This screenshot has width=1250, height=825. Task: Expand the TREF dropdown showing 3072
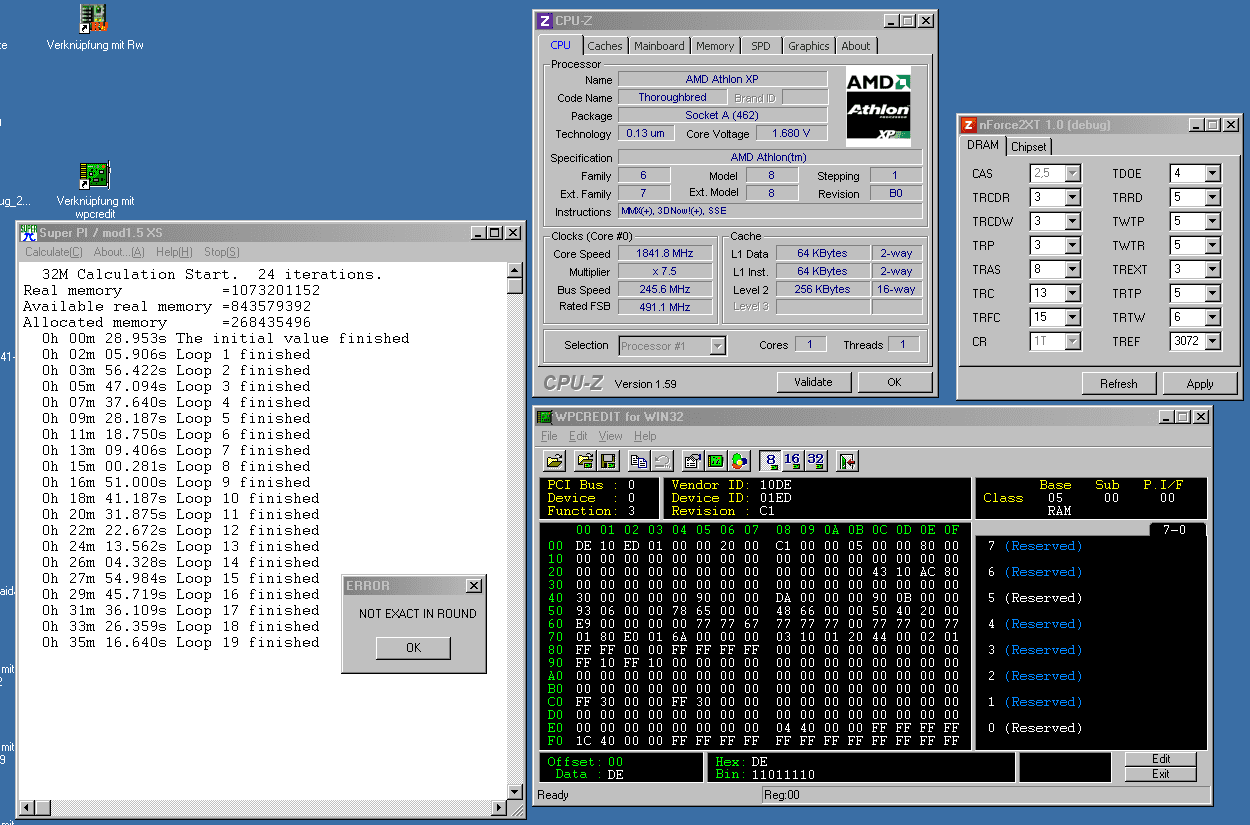[1213, 342]
